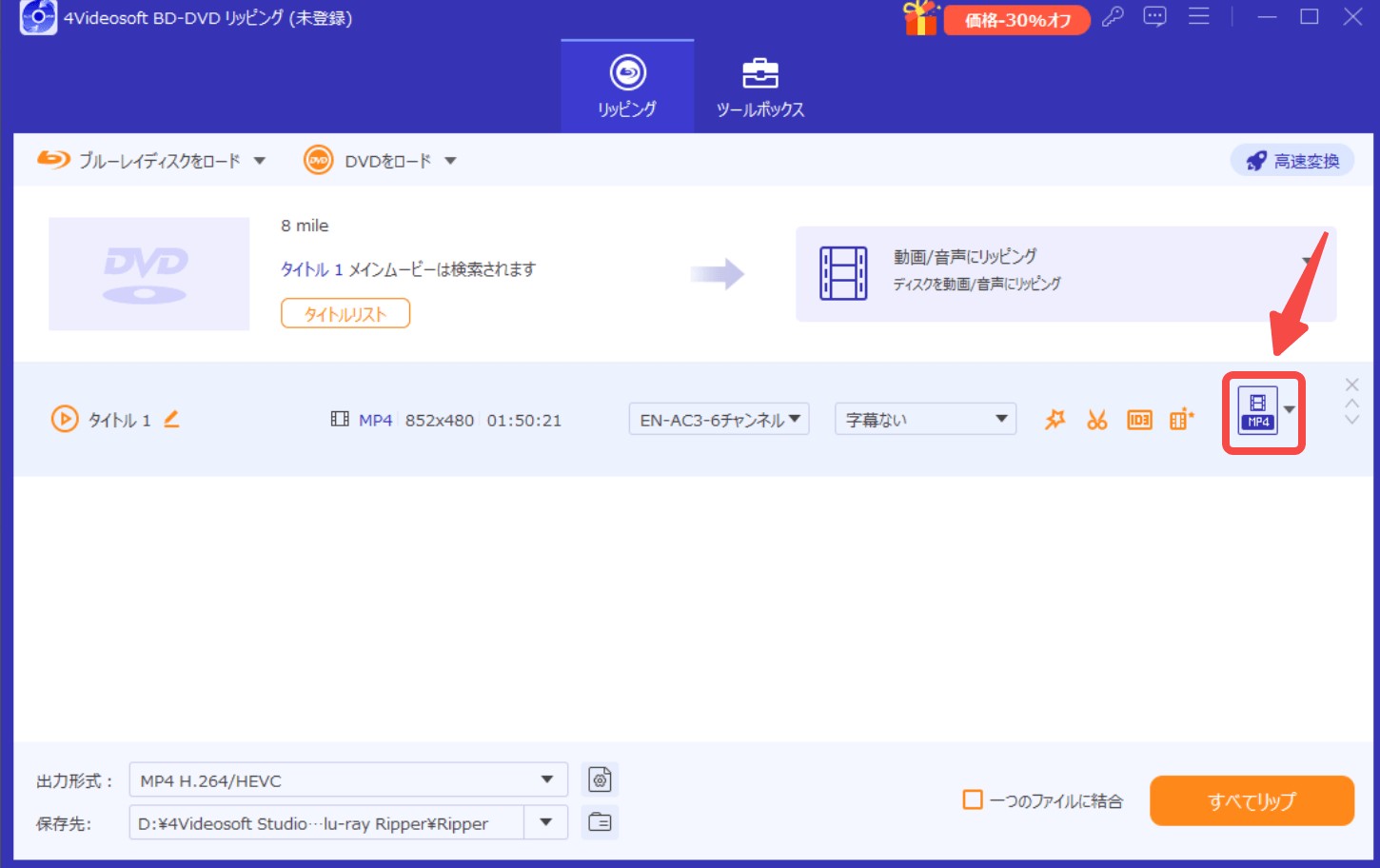Open the EN-AC3-6 channel audio track dropdown
1380x868 pixels.
click(719, 419)
